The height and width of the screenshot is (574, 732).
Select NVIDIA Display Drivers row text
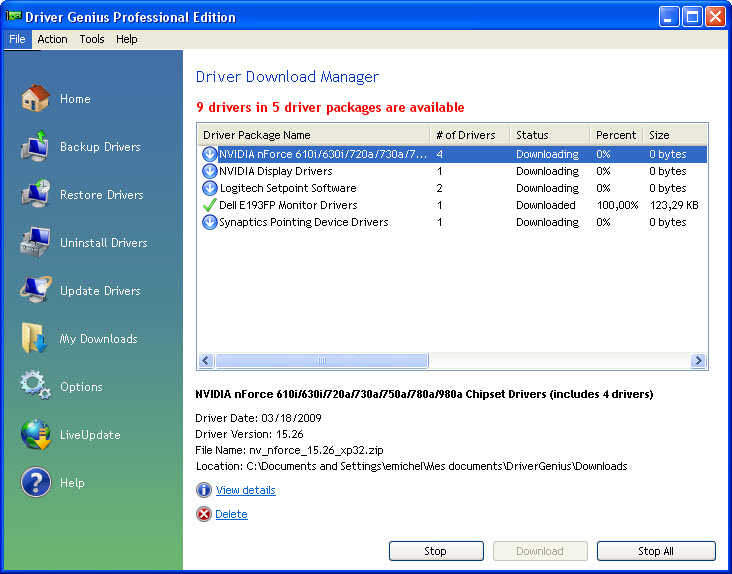pos(276,171)
